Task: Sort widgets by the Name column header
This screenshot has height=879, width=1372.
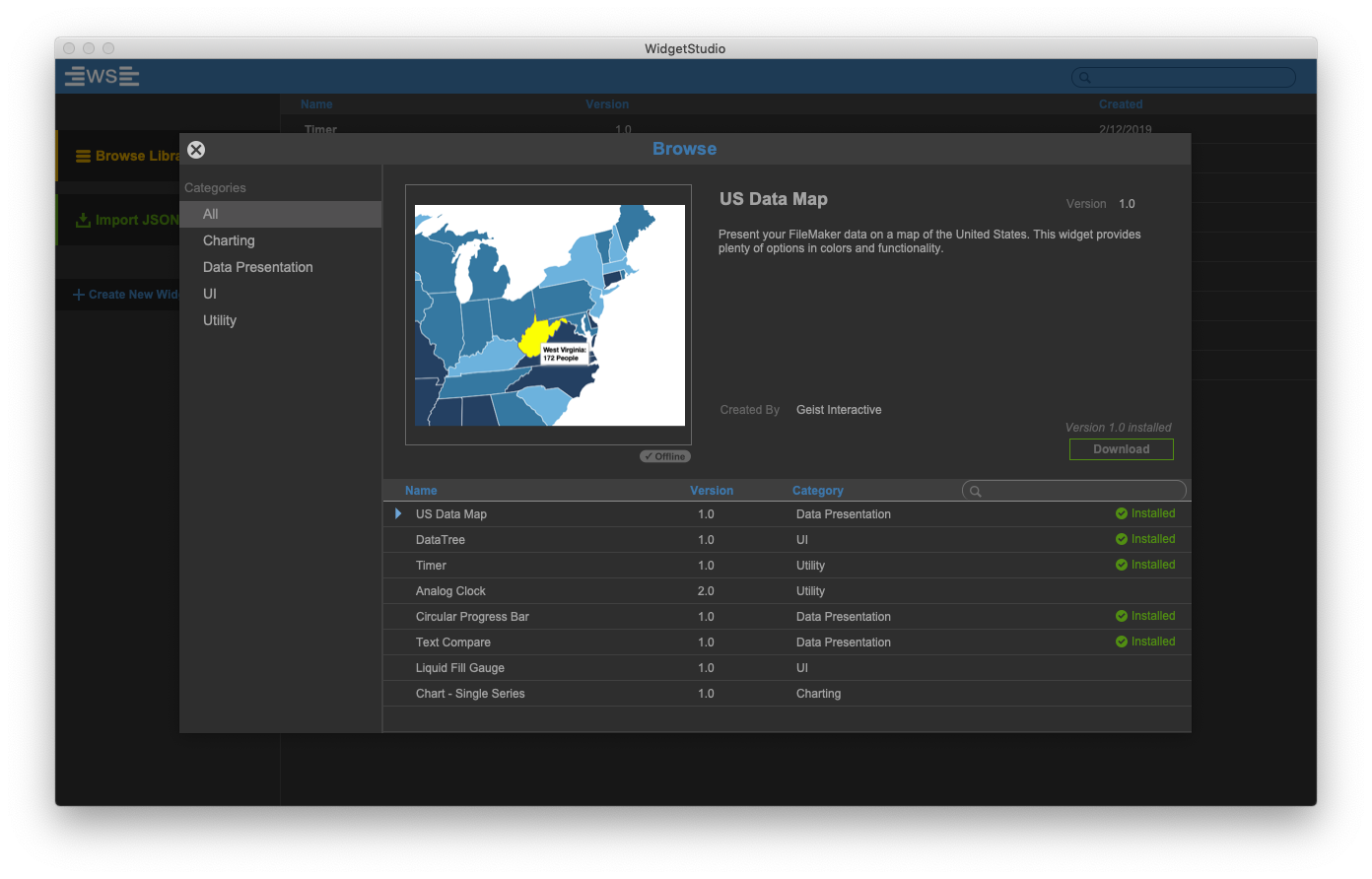Action: [x=421, y=491]
